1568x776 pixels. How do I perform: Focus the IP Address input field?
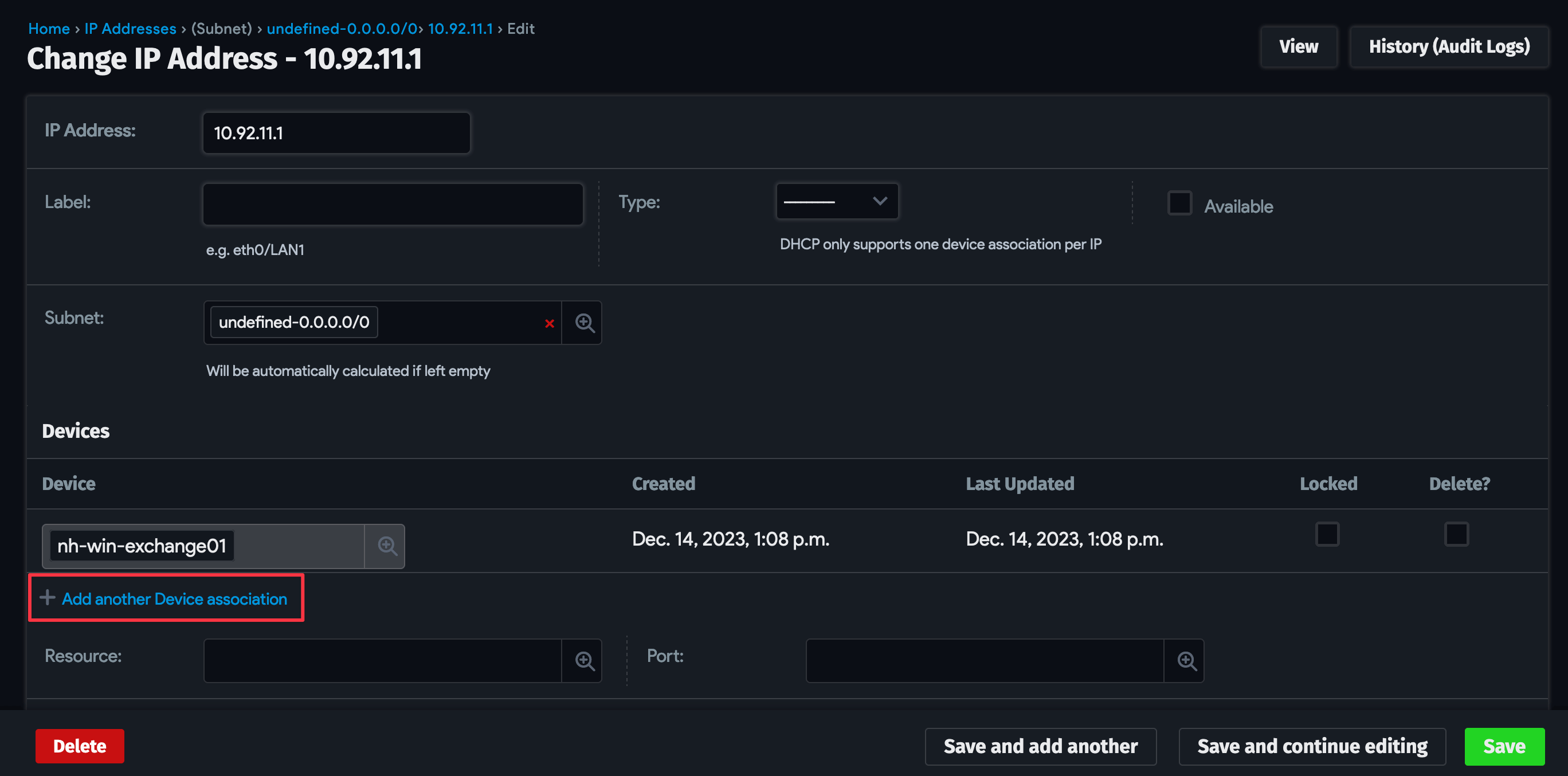[336, 133]
